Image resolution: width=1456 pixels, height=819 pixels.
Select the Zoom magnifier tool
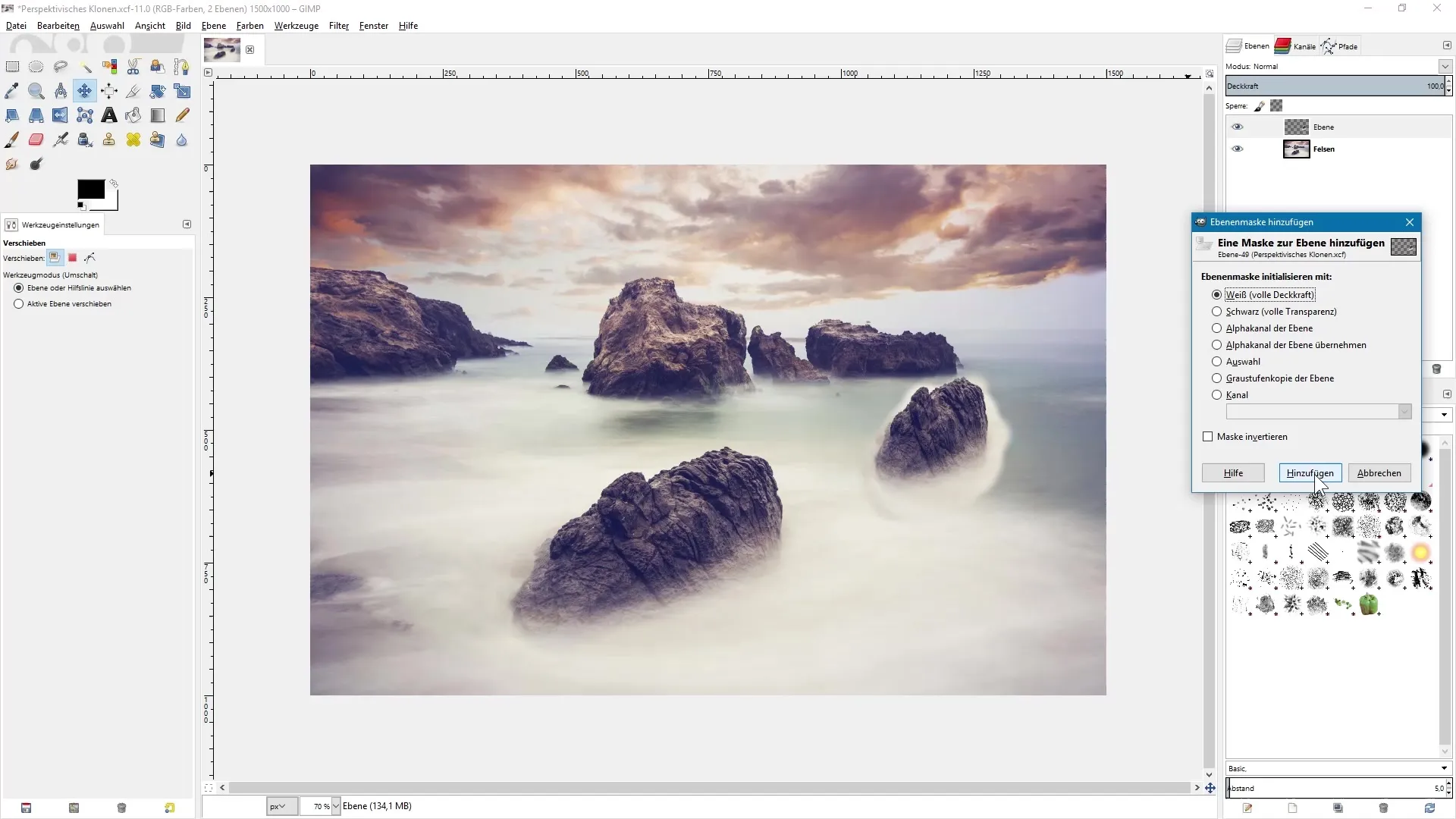[36, 91]
